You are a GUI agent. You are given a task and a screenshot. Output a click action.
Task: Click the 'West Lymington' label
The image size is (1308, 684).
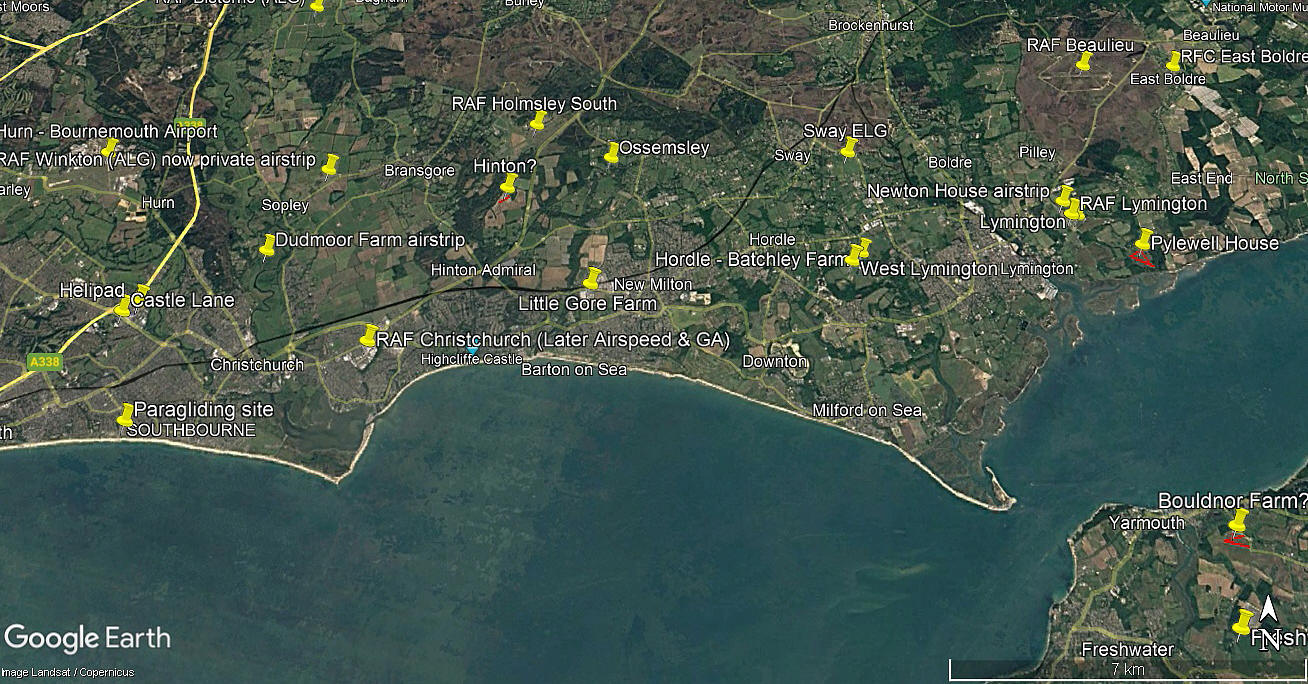(928, 269)
